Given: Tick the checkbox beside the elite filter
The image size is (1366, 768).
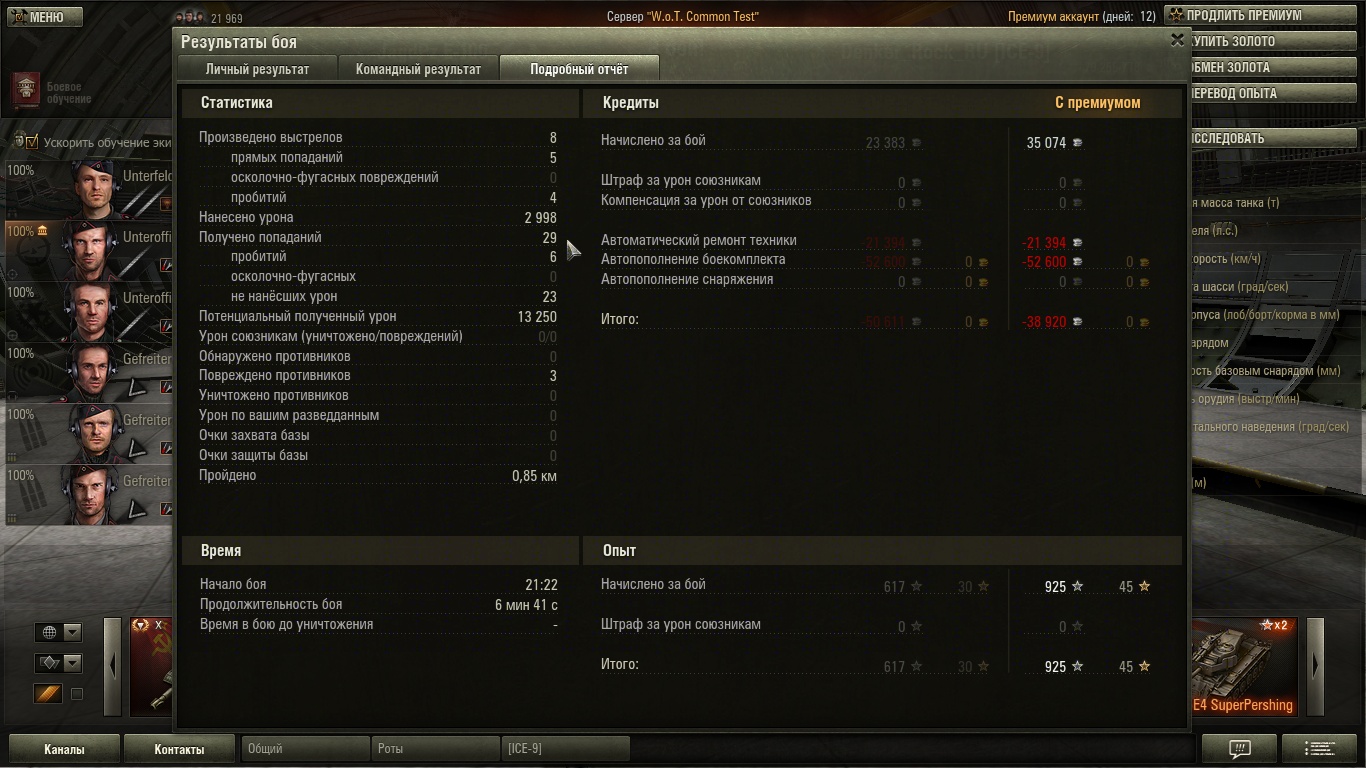Looking at the screenshot, I should [76, 693].
